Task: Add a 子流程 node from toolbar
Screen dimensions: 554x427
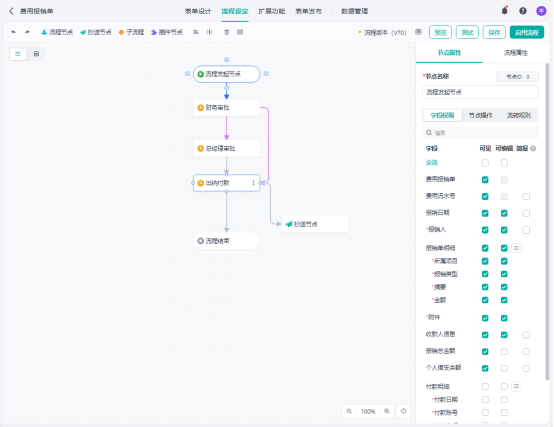Action: 131,32
